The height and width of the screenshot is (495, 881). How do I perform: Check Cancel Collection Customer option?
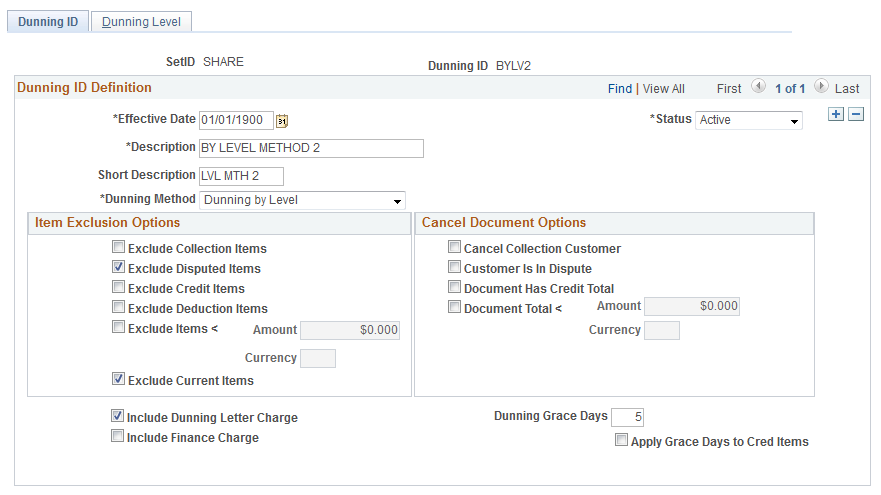[455, 247]
